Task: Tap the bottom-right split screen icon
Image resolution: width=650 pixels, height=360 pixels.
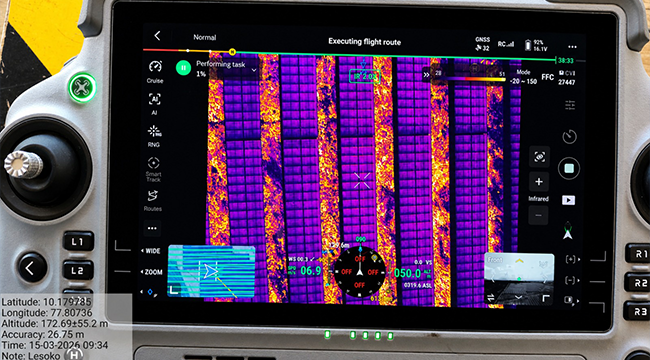Action: pyautogui.click(x=570, y=299)
